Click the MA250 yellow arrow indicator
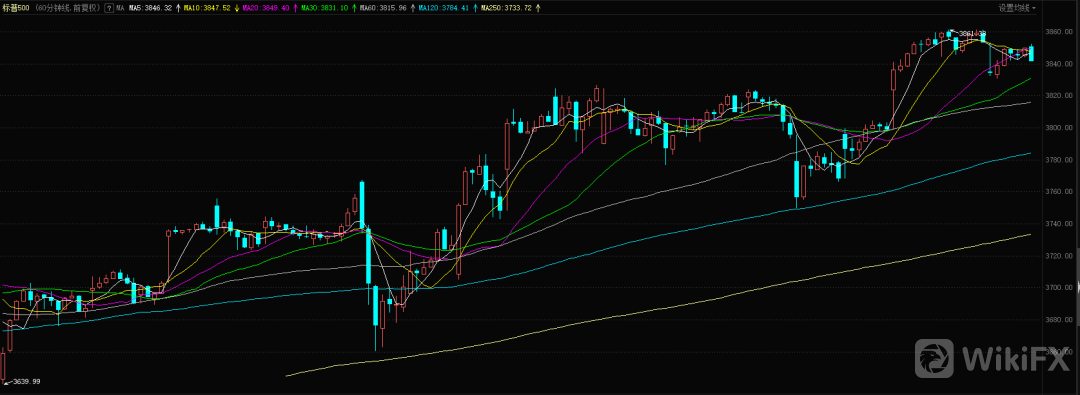1080x395 pixels. (x=539, y=8)
